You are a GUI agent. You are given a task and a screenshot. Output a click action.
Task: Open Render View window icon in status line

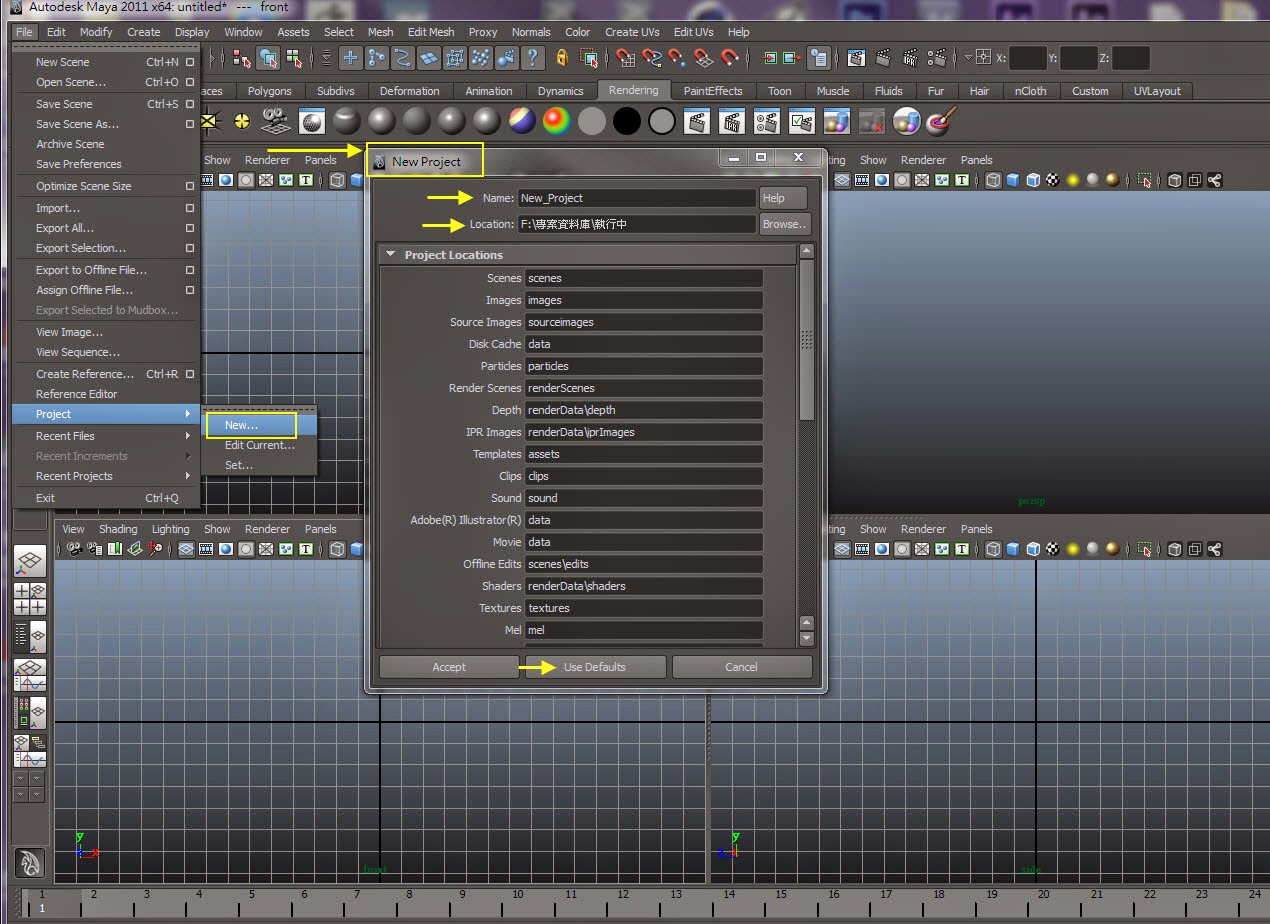coord(856,58)
